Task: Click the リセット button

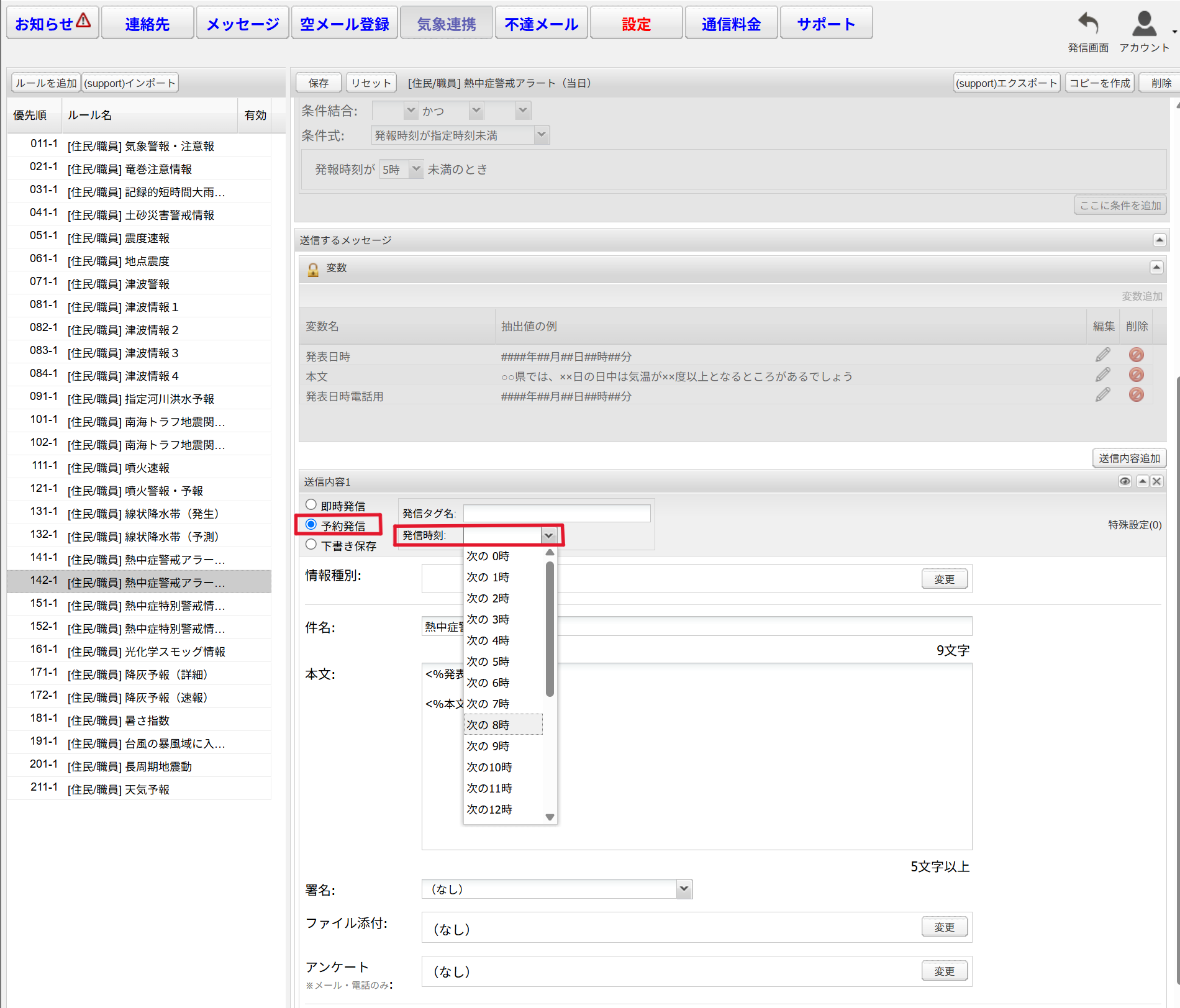Action: point(371,83)
